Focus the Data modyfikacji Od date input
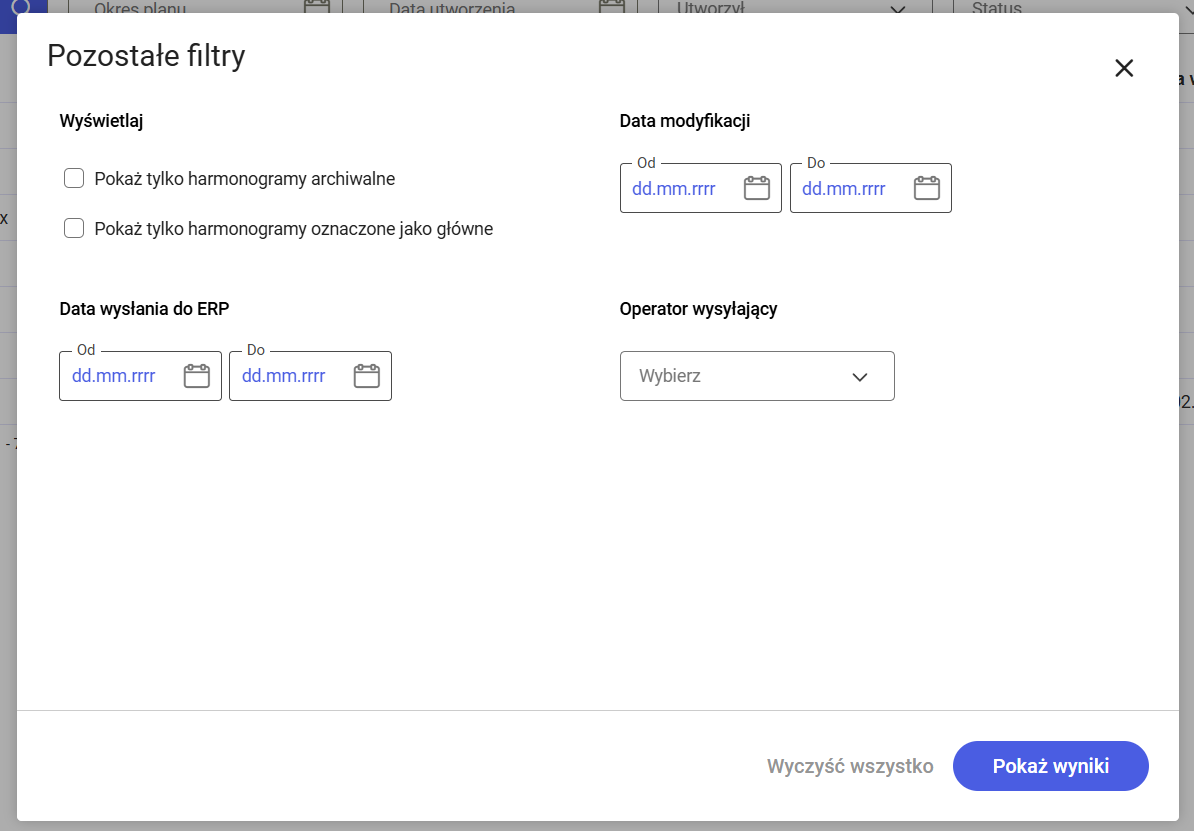 [673, 188]
